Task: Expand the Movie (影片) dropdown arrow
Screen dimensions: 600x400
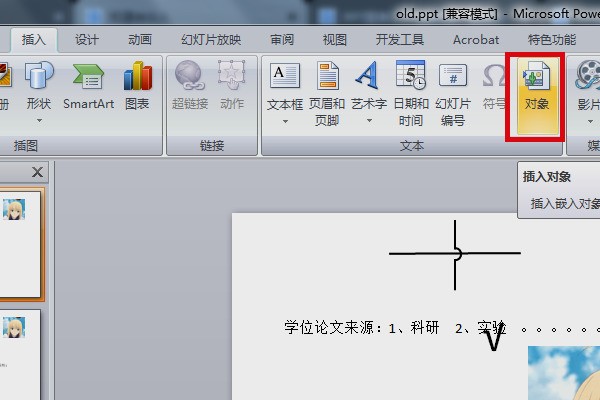Action: tap(590, 121)
